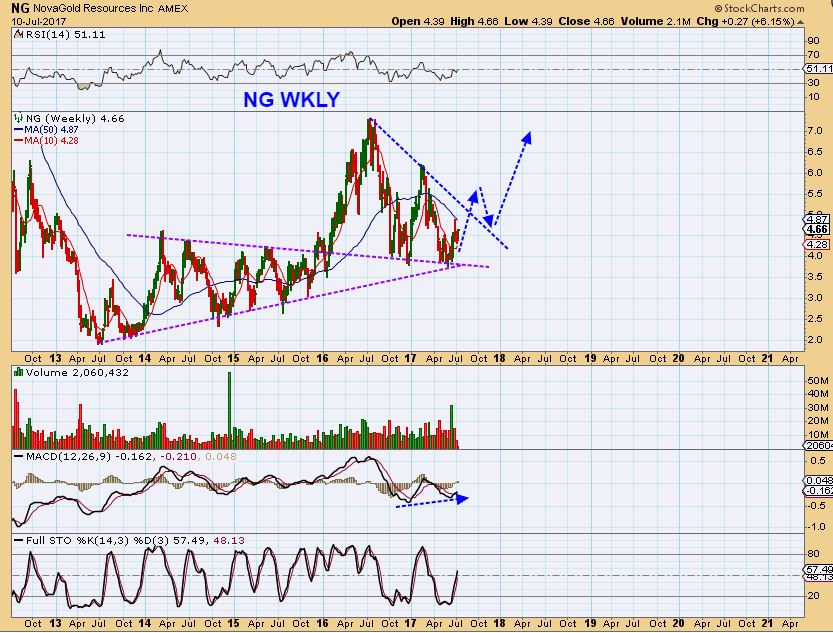Screen dimensions: 833x633
Task: Click the red MA(10) legend line marker
Action: click(x=19, y=141)
